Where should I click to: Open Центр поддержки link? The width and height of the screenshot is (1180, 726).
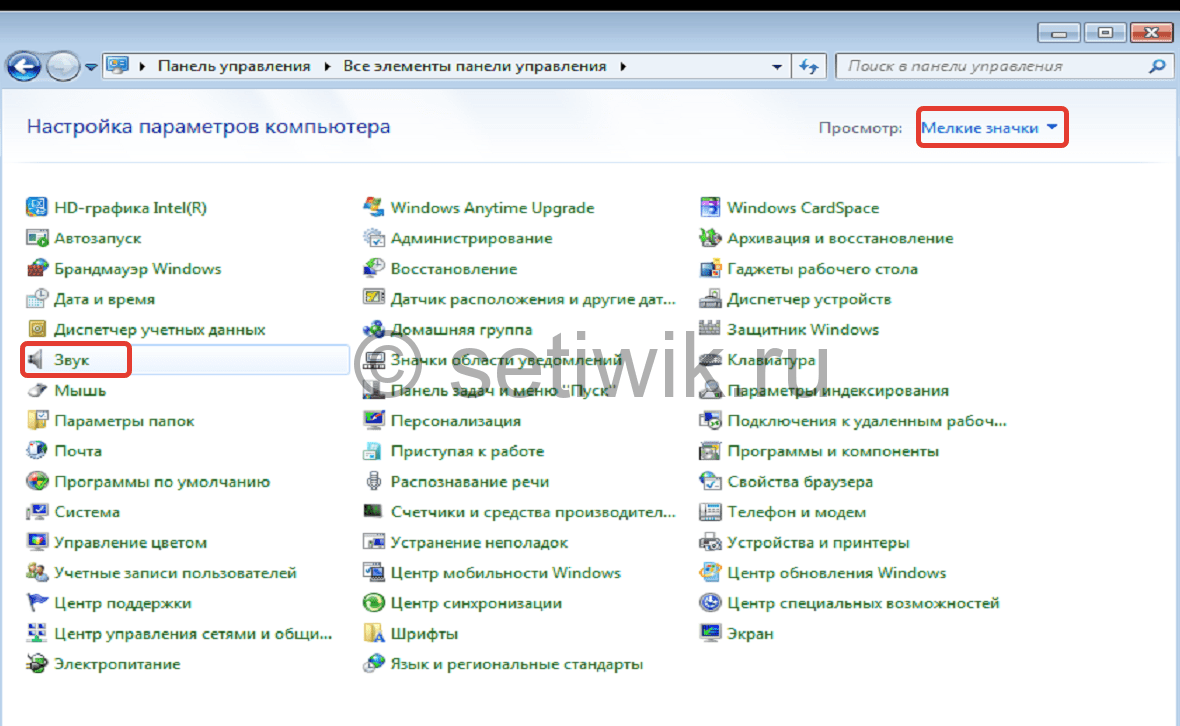[x=123, y=603]
